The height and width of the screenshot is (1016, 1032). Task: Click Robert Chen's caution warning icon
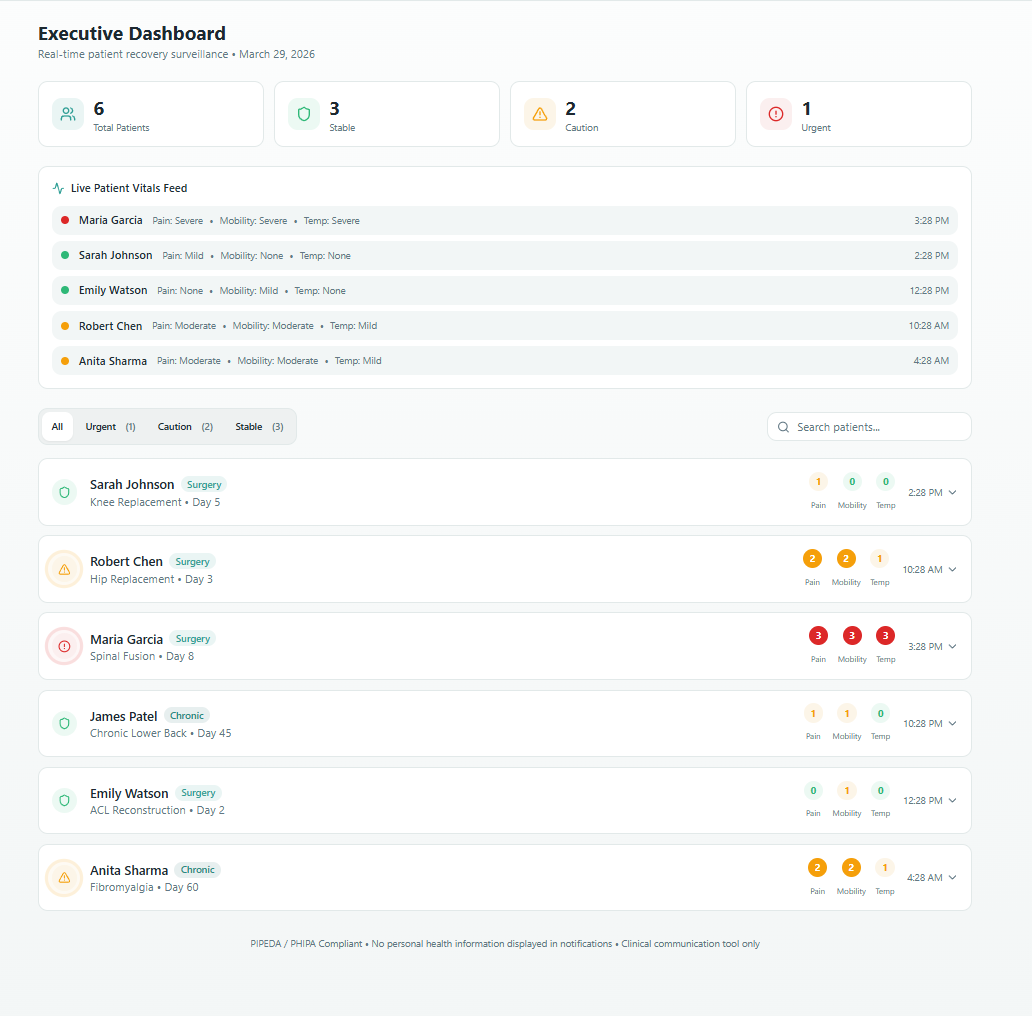point(65,569)
